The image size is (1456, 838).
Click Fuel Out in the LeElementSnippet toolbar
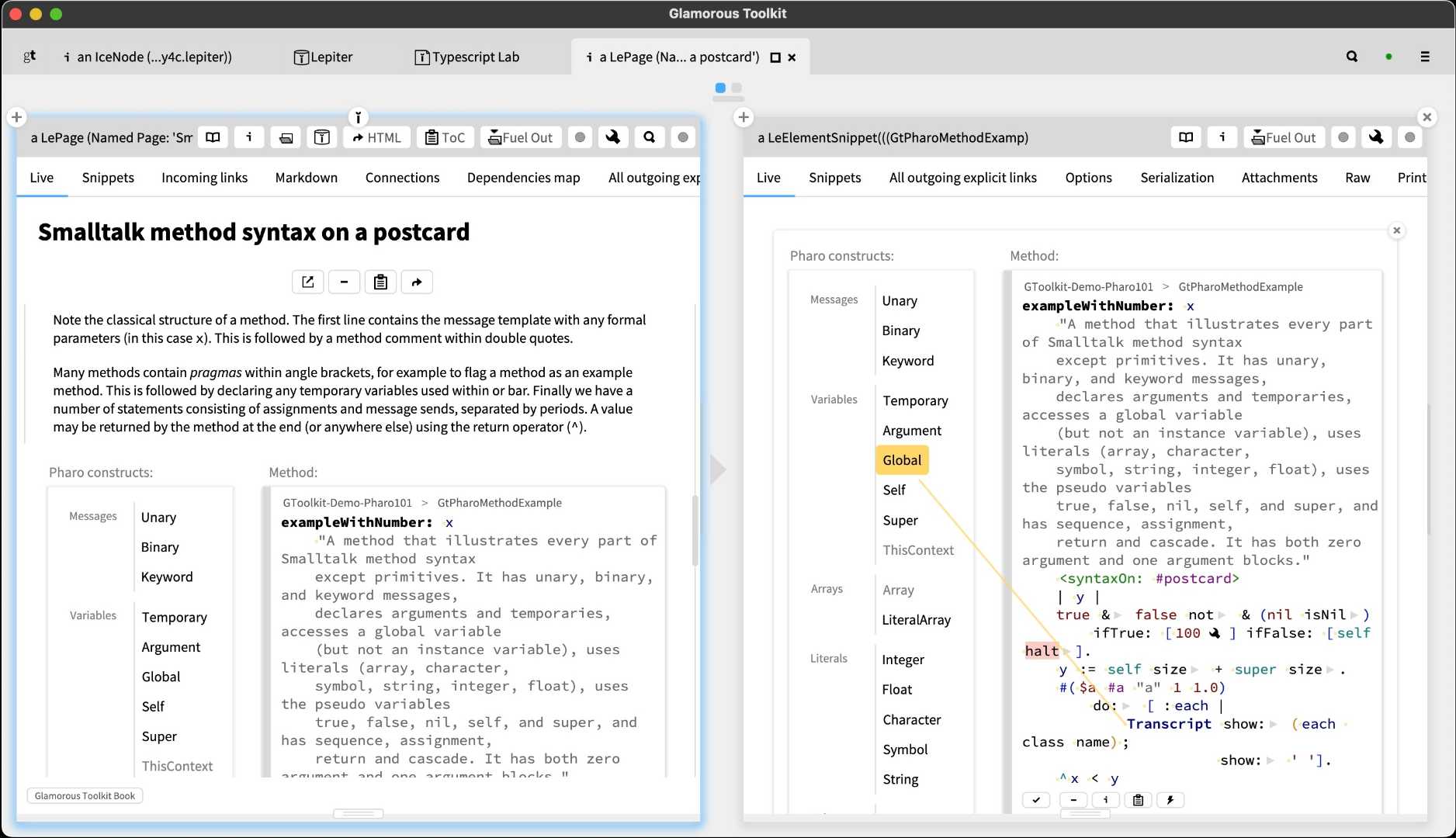1284,137
